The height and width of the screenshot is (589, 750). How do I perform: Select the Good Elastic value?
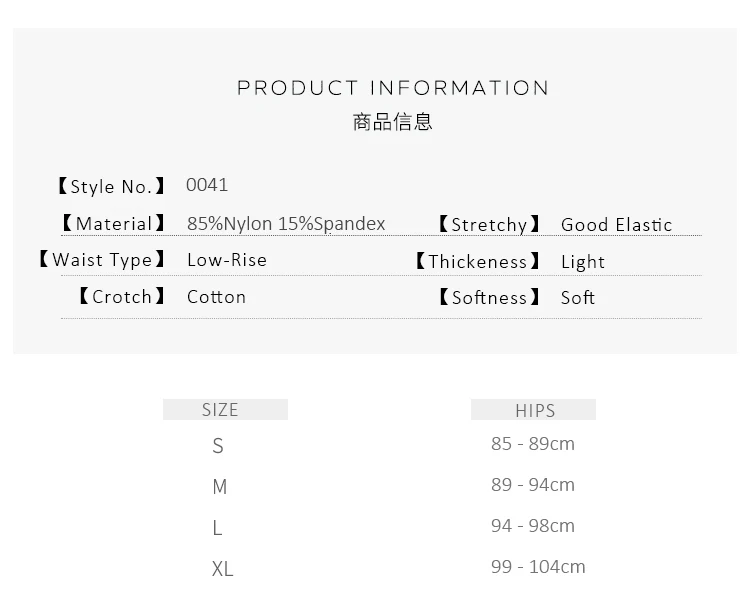pos(616,224)
